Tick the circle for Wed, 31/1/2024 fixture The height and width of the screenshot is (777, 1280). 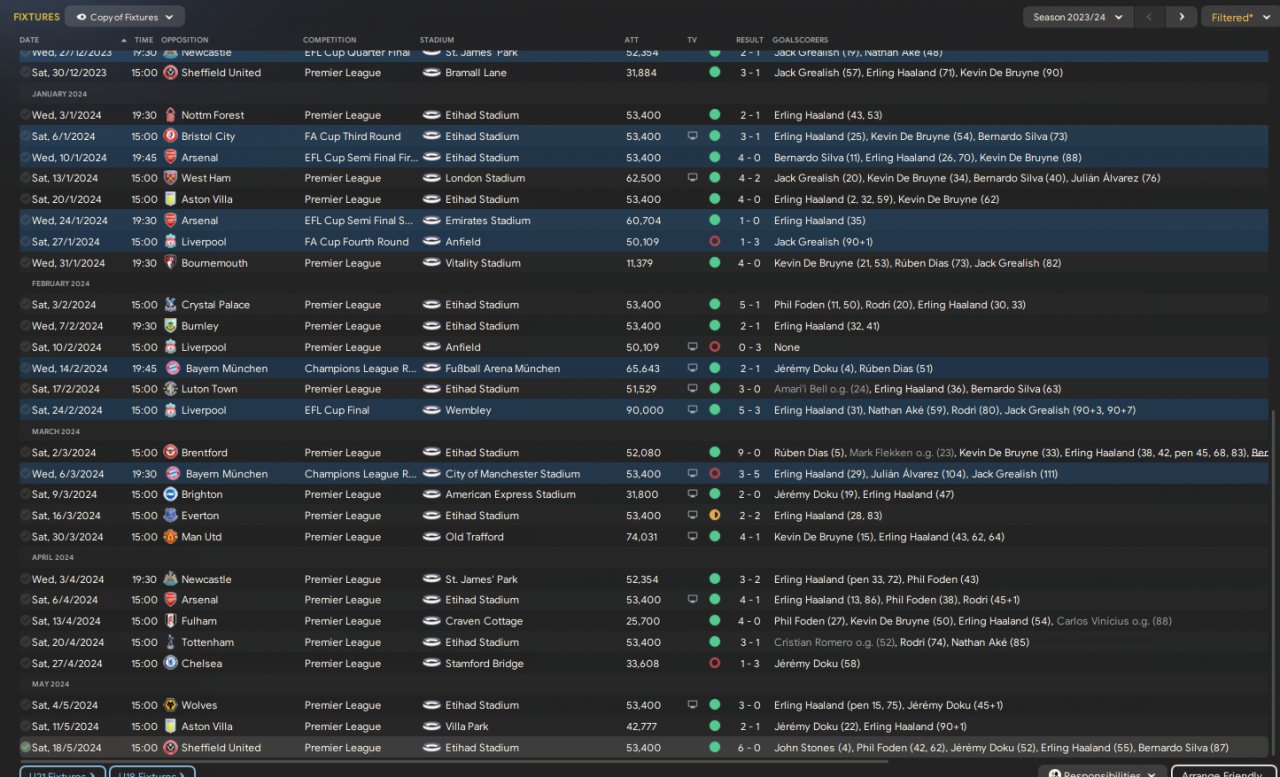point(25,263)
